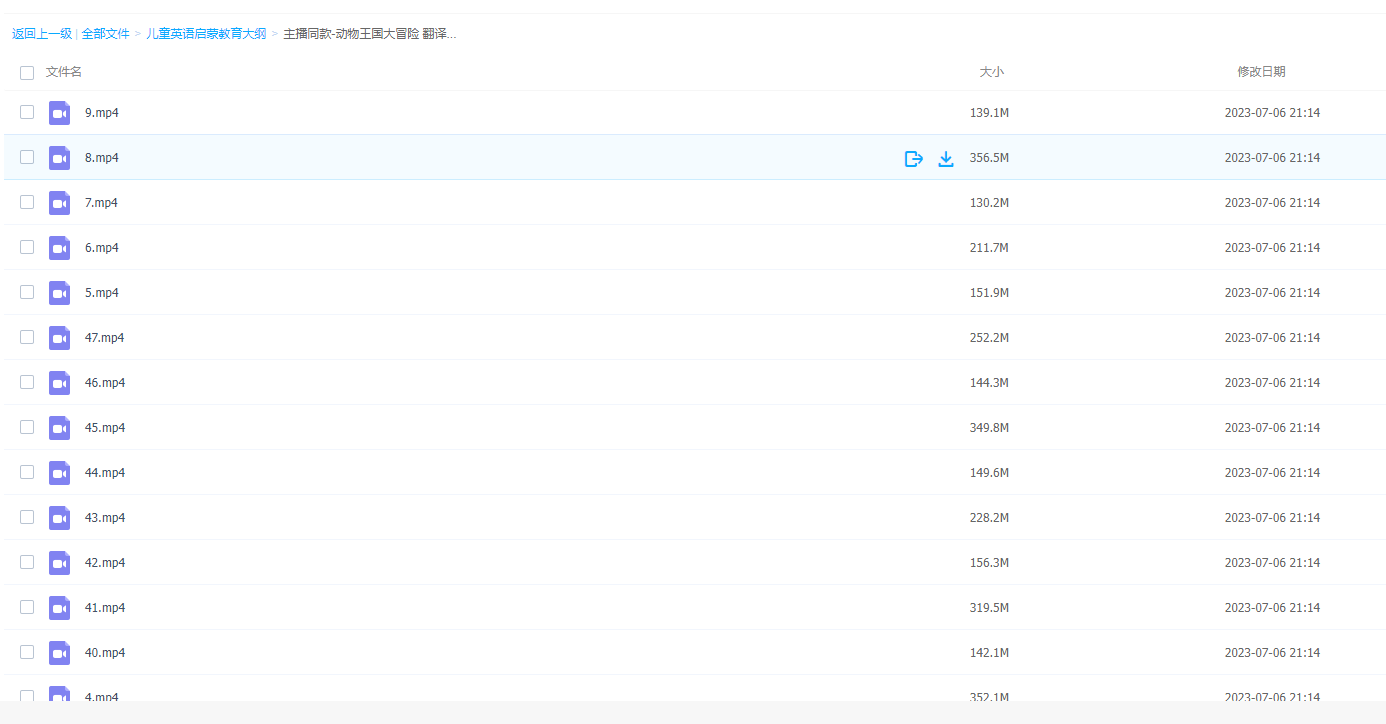Tick the checkbox for 43.mp4
This screenshot has height=724, width=1386.
click(27, 517)
